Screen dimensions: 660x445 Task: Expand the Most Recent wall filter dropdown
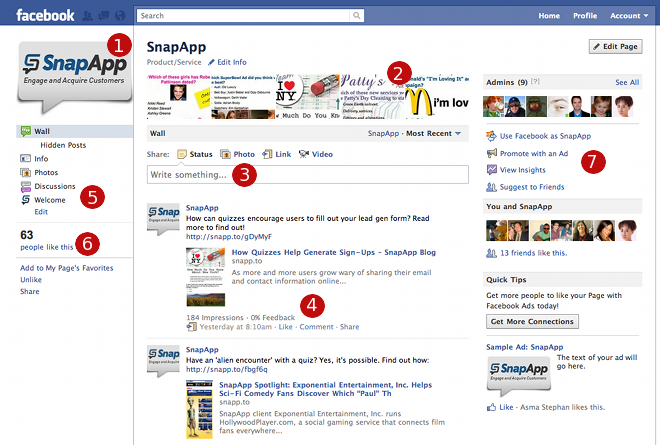434,133
